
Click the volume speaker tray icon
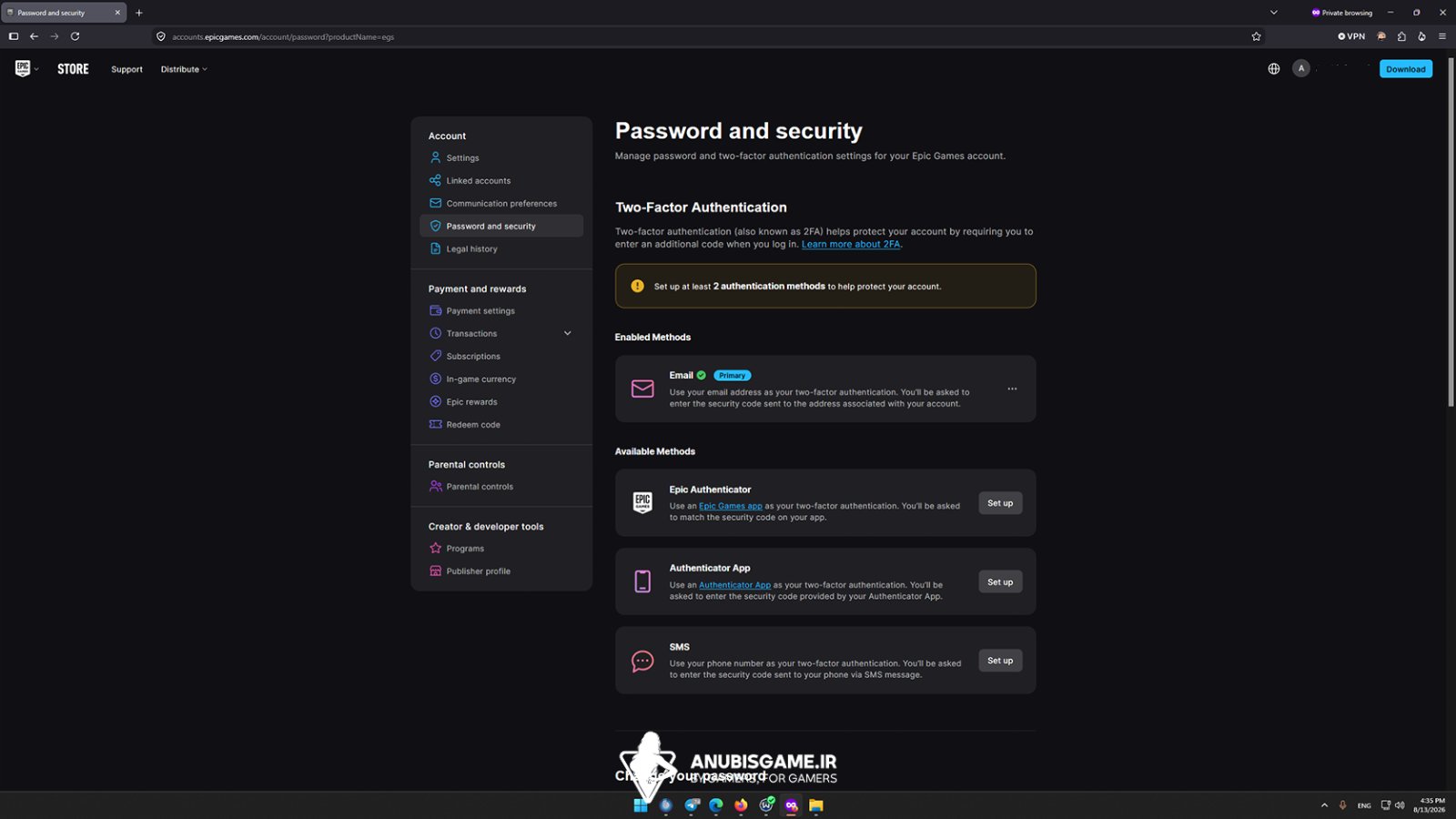click(1400, 805)
